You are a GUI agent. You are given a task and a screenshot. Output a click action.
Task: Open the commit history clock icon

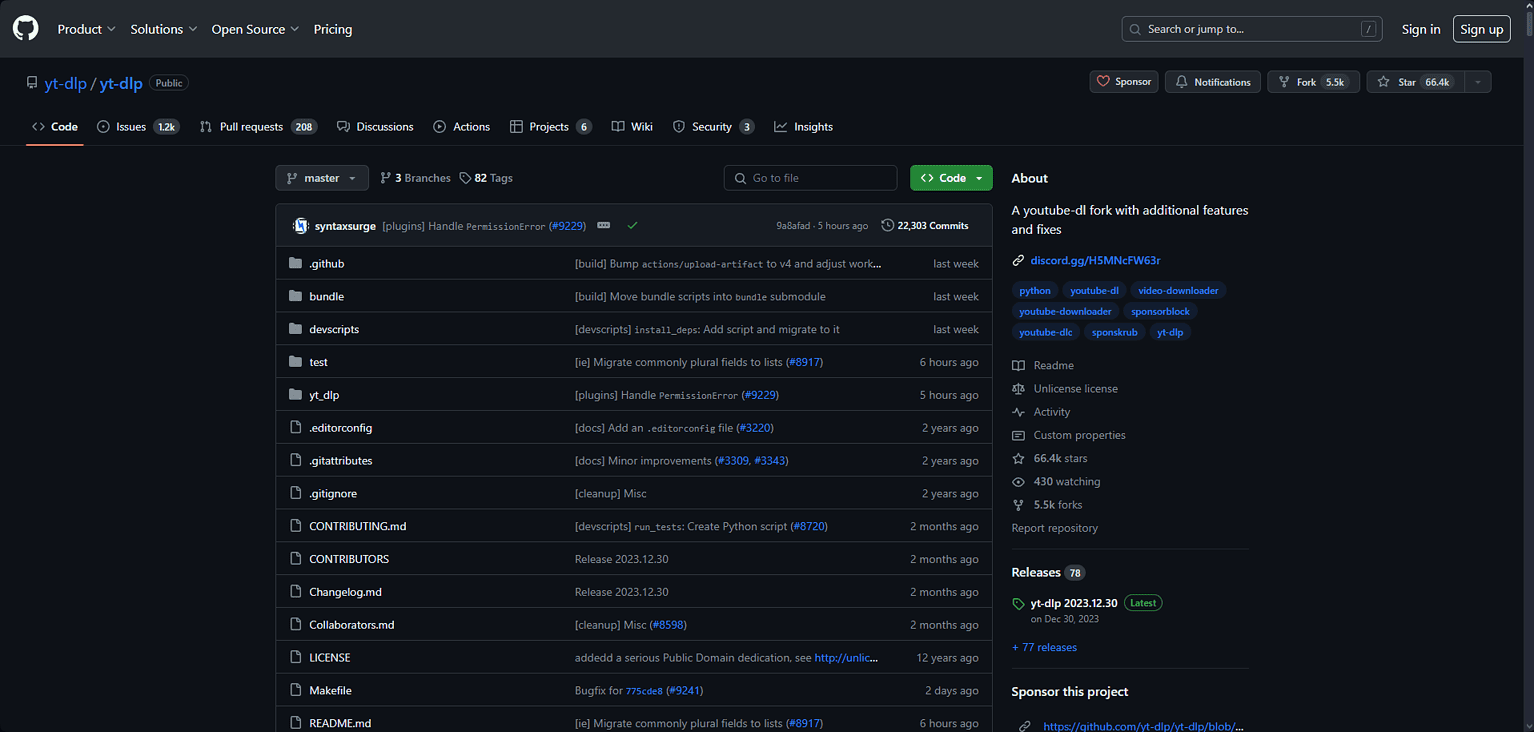[x=887, y=225]
